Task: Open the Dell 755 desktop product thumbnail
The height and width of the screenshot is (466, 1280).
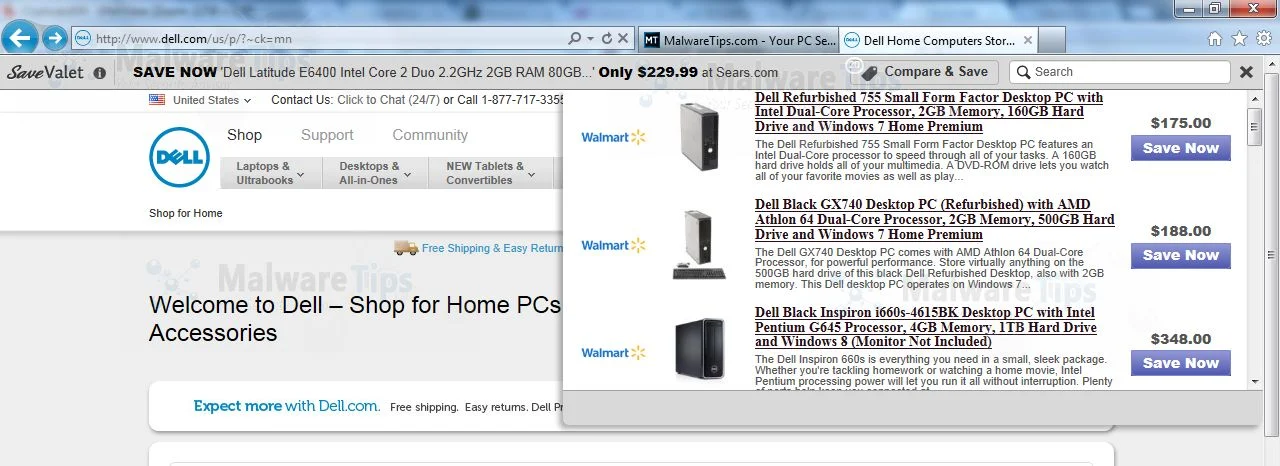Action: [x=698, y=135]
